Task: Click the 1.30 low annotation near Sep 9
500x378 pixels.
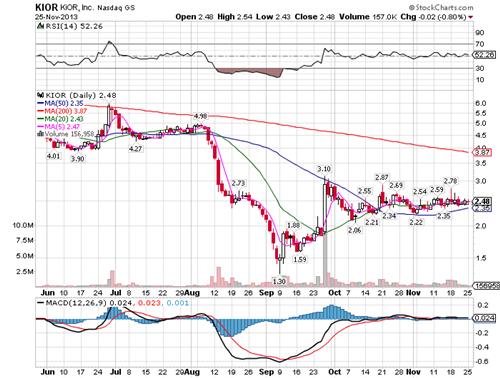Action: click(x=279, y=281)
